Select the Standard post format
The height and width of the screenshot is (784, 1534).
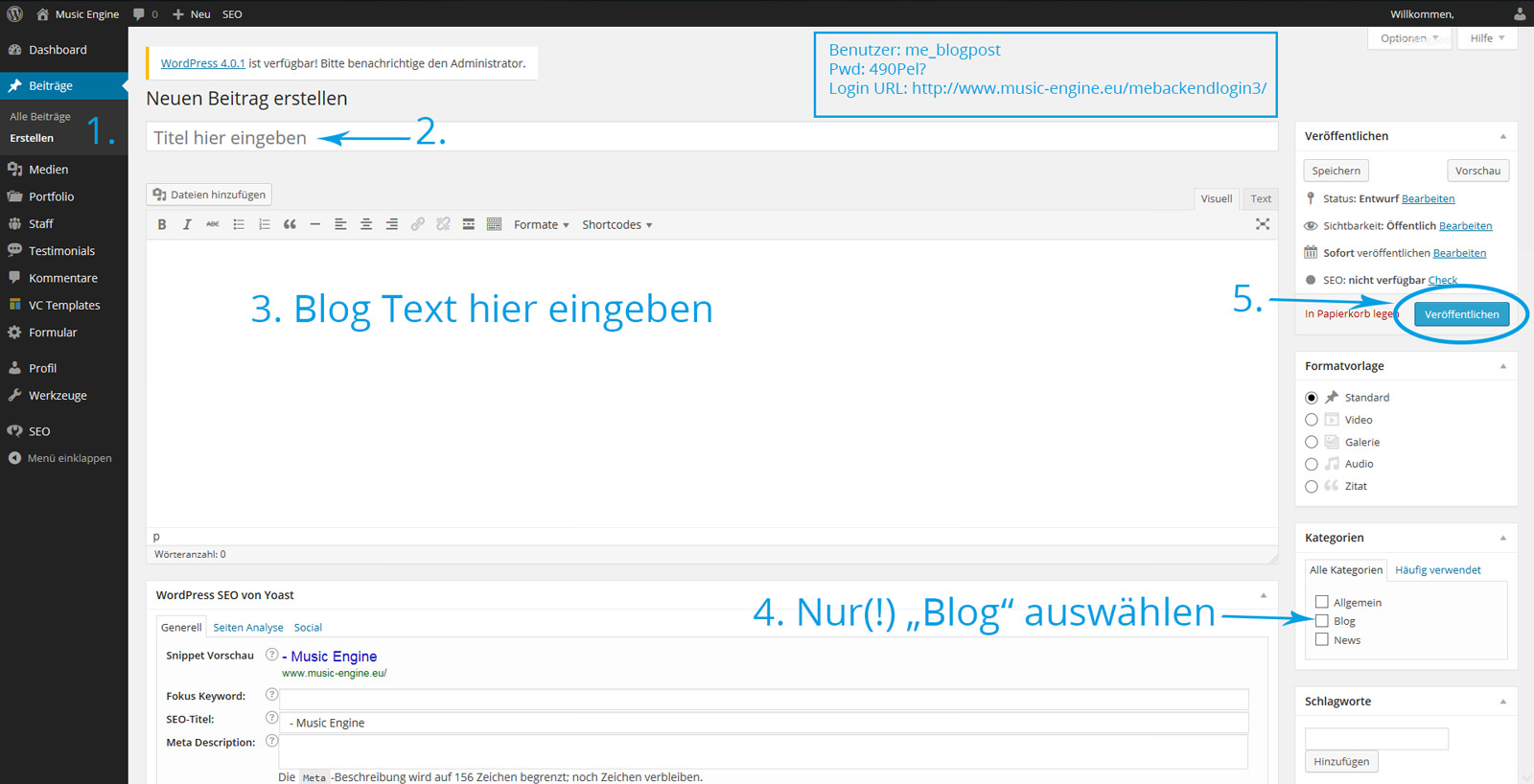(x=1312, y=398)
